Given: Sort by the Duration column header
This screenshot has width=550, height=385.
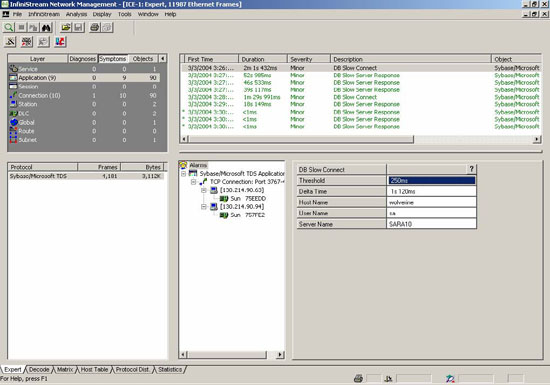Looking at the screenshot, I should [263, 59].
